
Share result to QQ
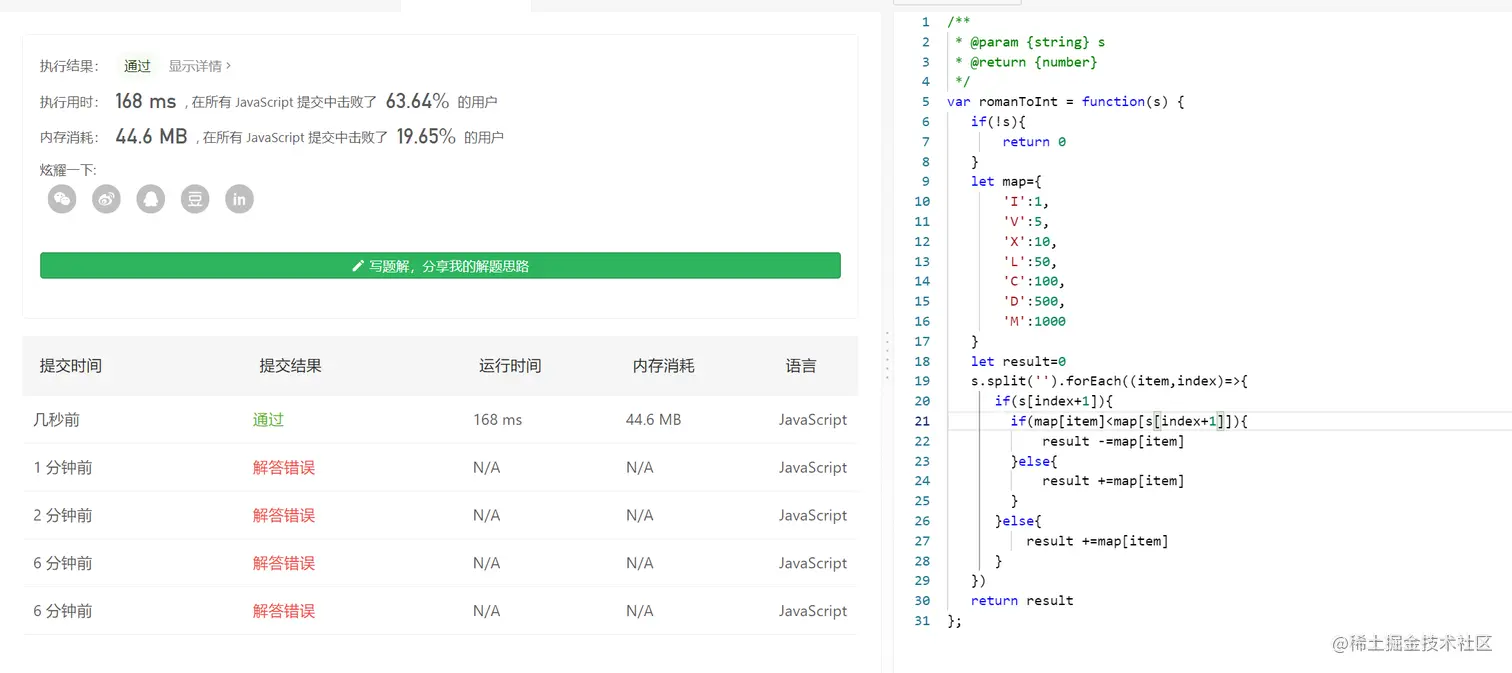tap(151, 199)
